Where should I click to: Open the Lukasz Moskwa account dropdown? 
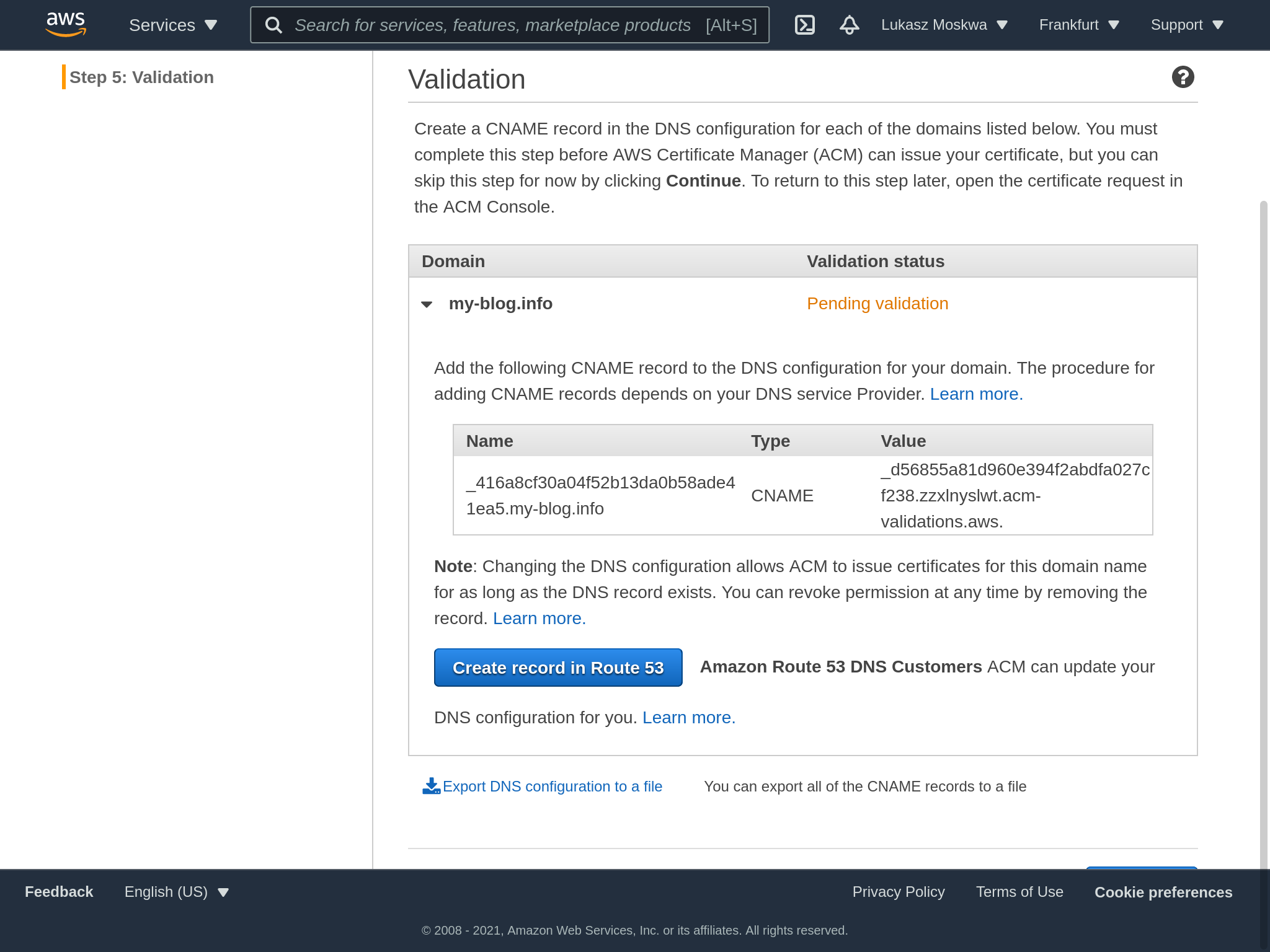944,25
